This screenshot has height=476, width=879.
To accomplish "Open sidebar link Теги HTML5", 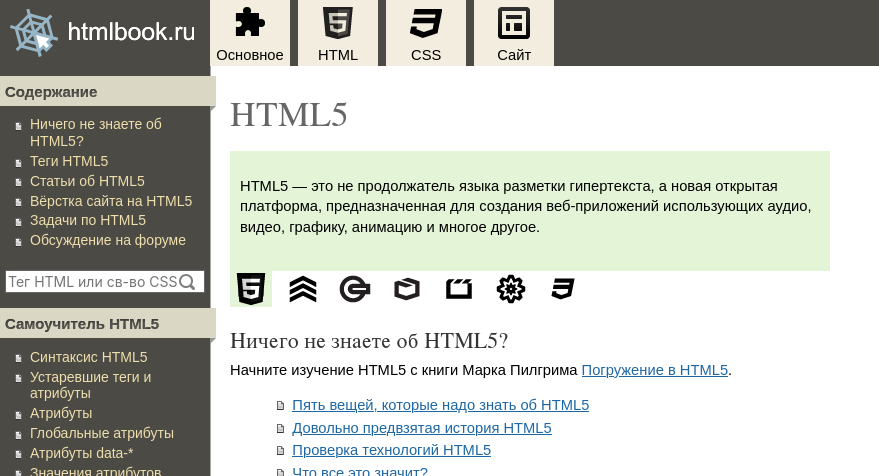I will (x=69, y=161).
